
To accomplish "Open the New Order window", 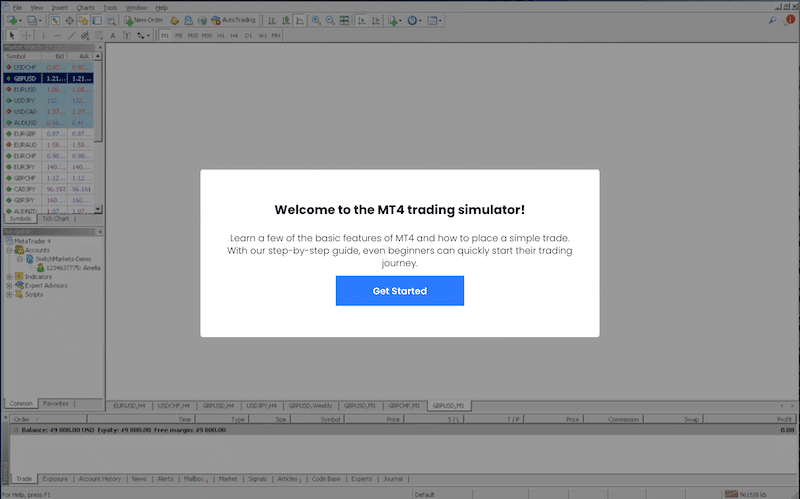I will tap(143, 20).
